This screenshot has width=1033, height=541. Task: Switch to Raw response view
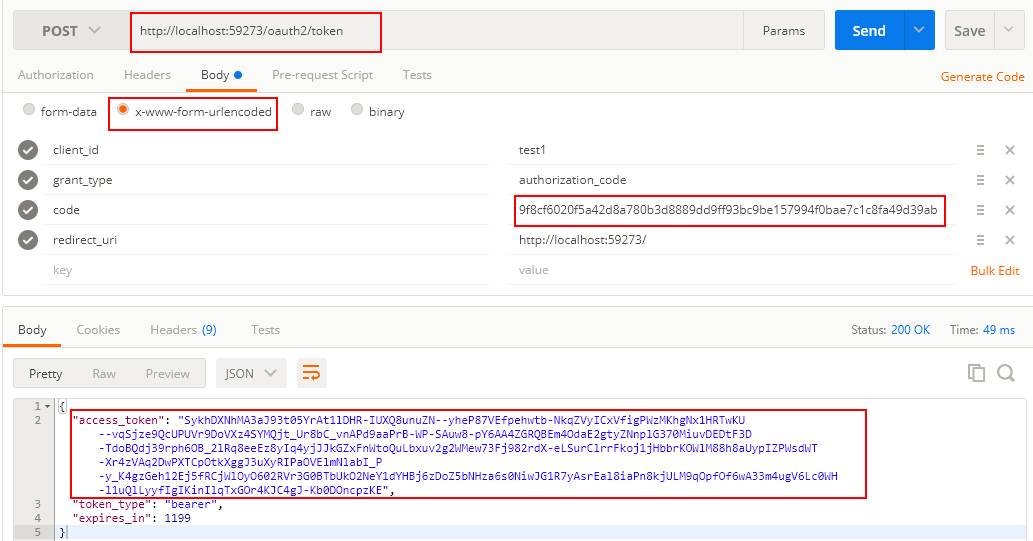[104, 374]
